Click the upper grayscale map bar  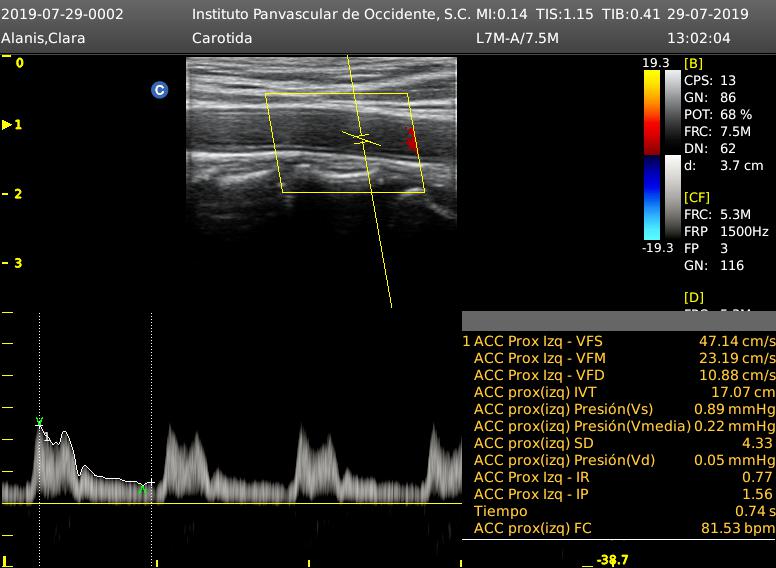click(673, 111)
